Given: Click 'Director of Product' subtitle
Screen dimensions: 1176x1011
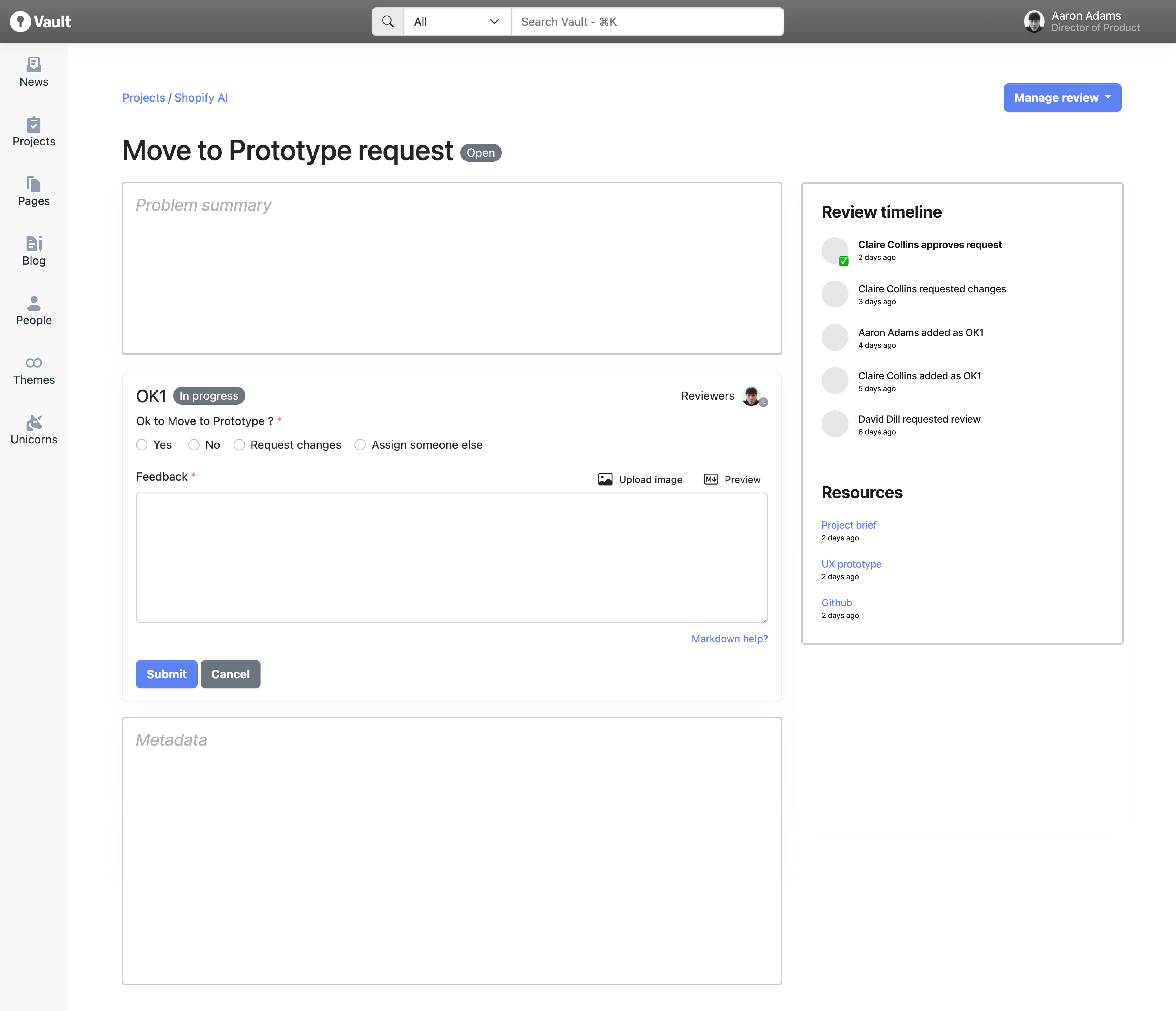Looking at the screenshot, I should click(1095, 28).
